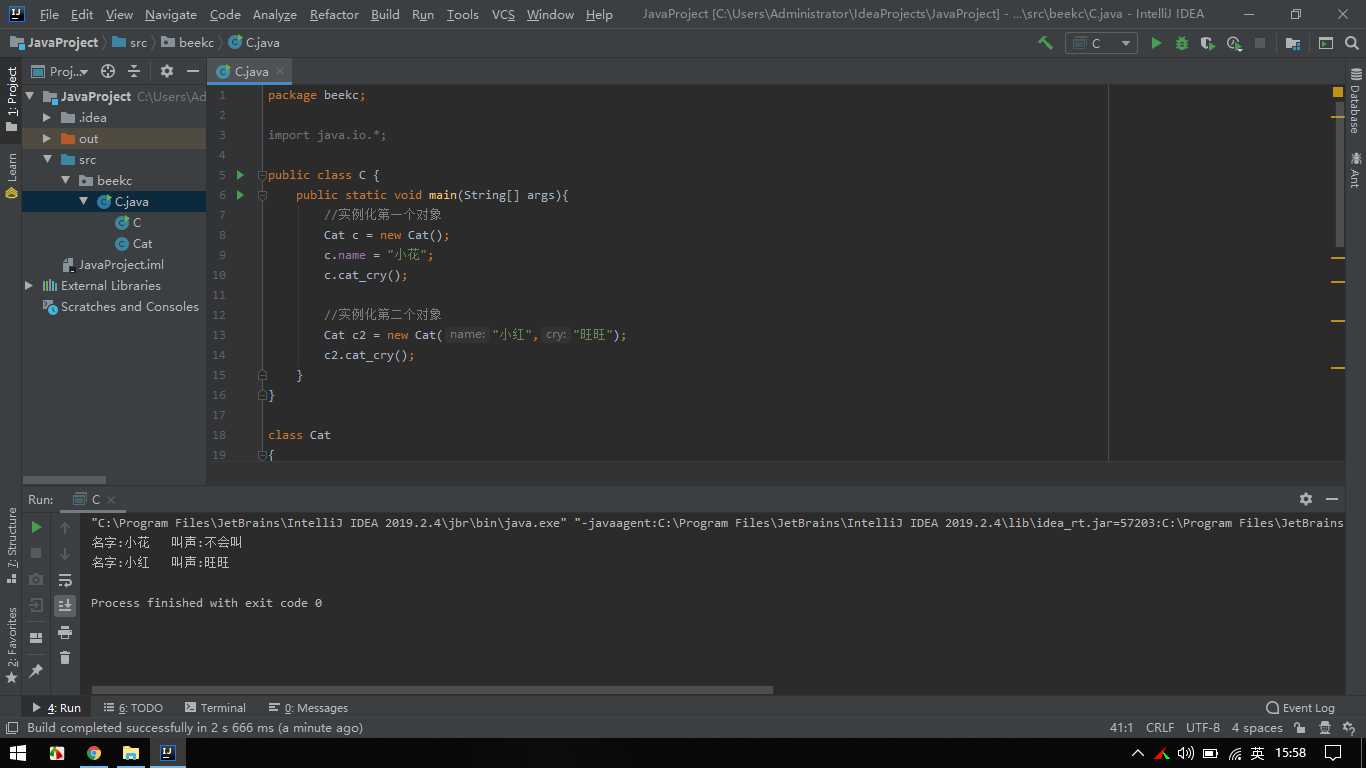
Task: Toggle Pin Tab in Run panel
Action: pos(36,670)
